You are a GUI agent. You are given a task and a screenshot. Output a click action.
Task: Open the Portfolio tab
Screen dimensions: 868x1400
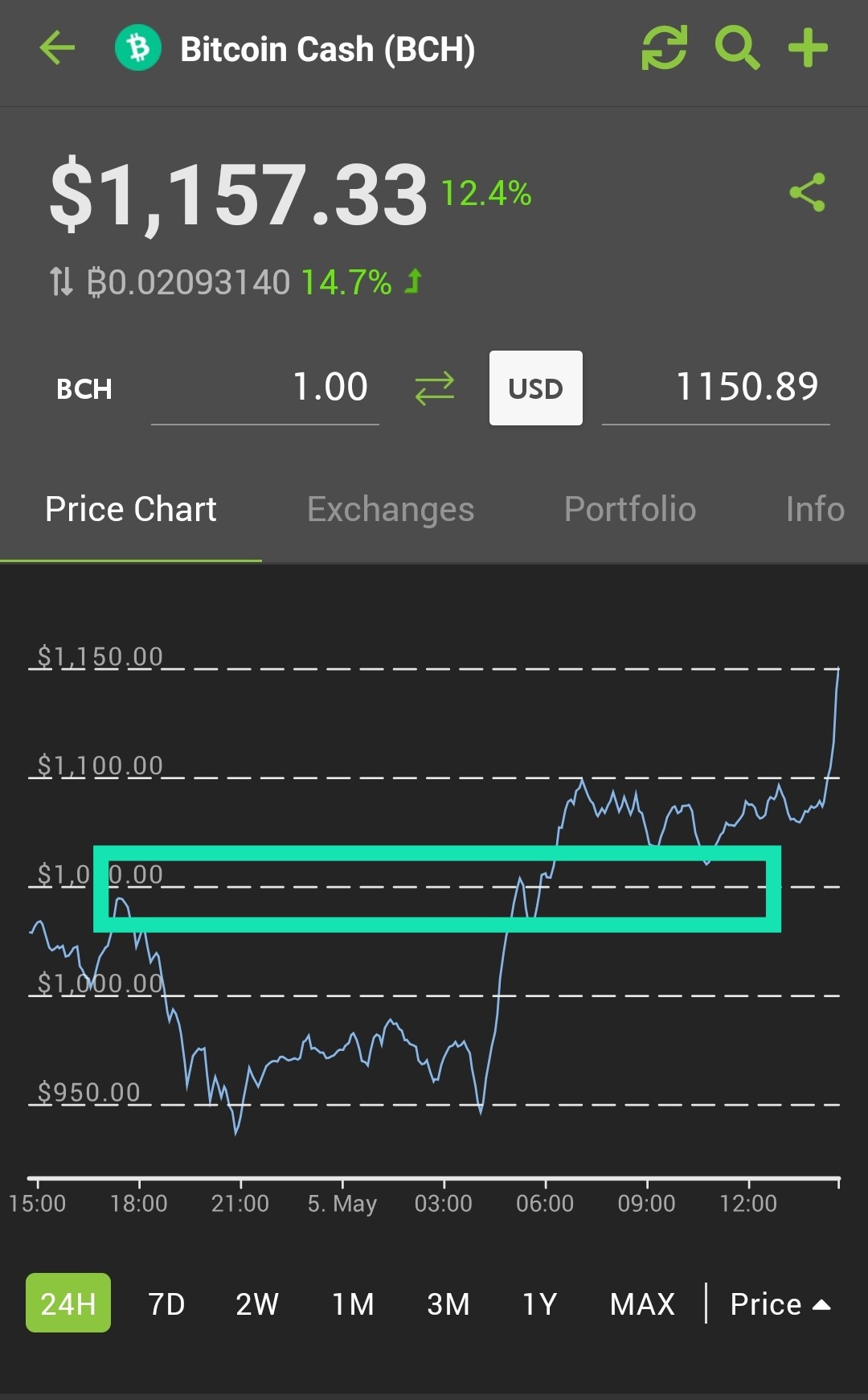[630, 509]
